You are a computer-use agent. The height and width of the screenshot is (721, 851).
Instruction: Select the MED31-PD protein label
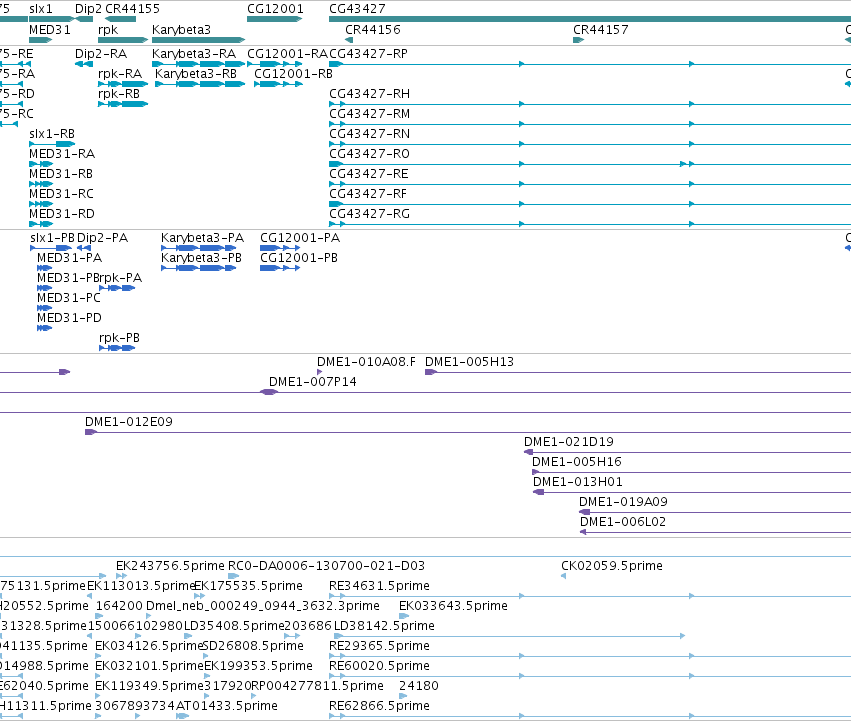tap(69, 319)
